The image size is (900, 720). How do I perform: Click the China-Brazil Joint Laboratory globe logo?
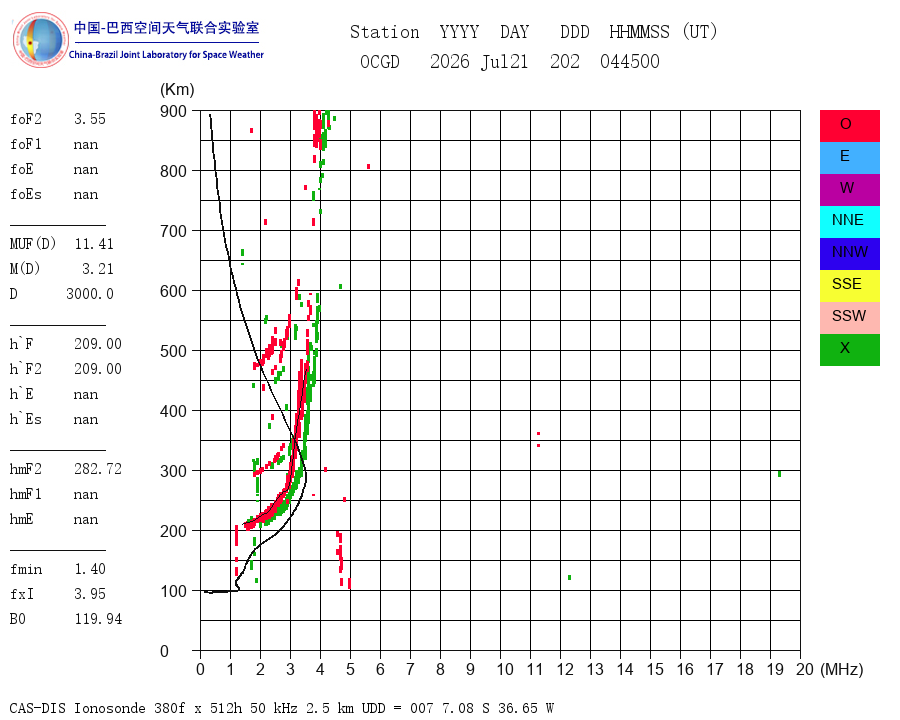point(40,40)
